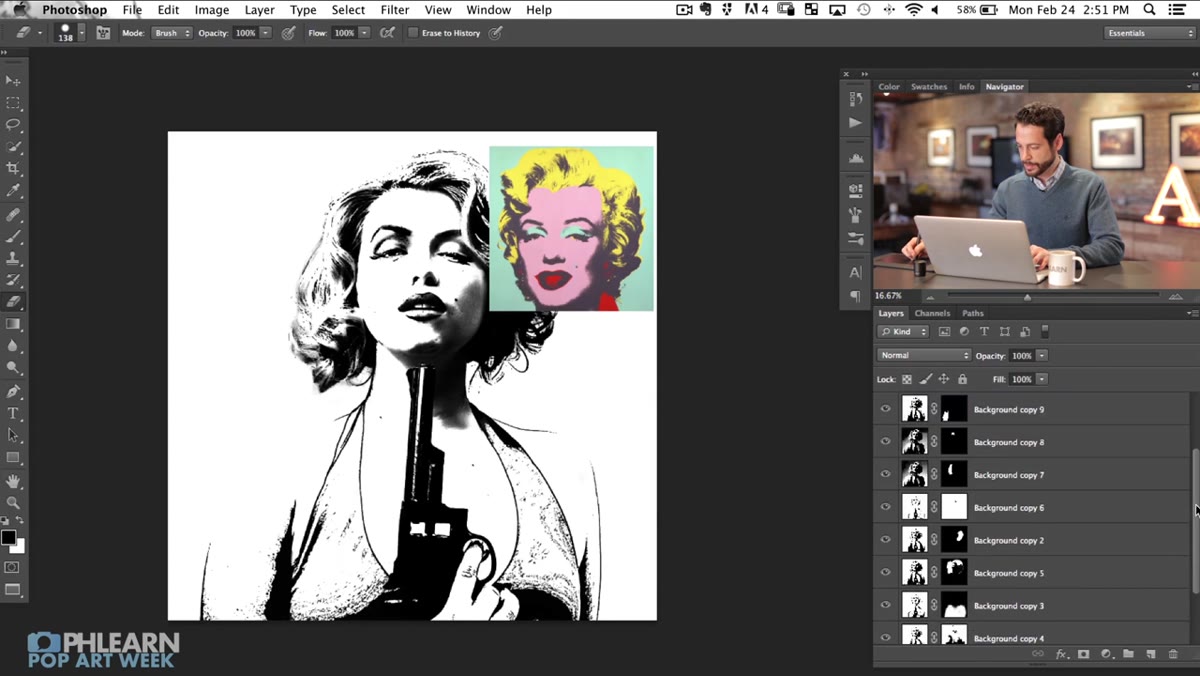Select the Blur tool
The image size is (1200, 676).
13,346
